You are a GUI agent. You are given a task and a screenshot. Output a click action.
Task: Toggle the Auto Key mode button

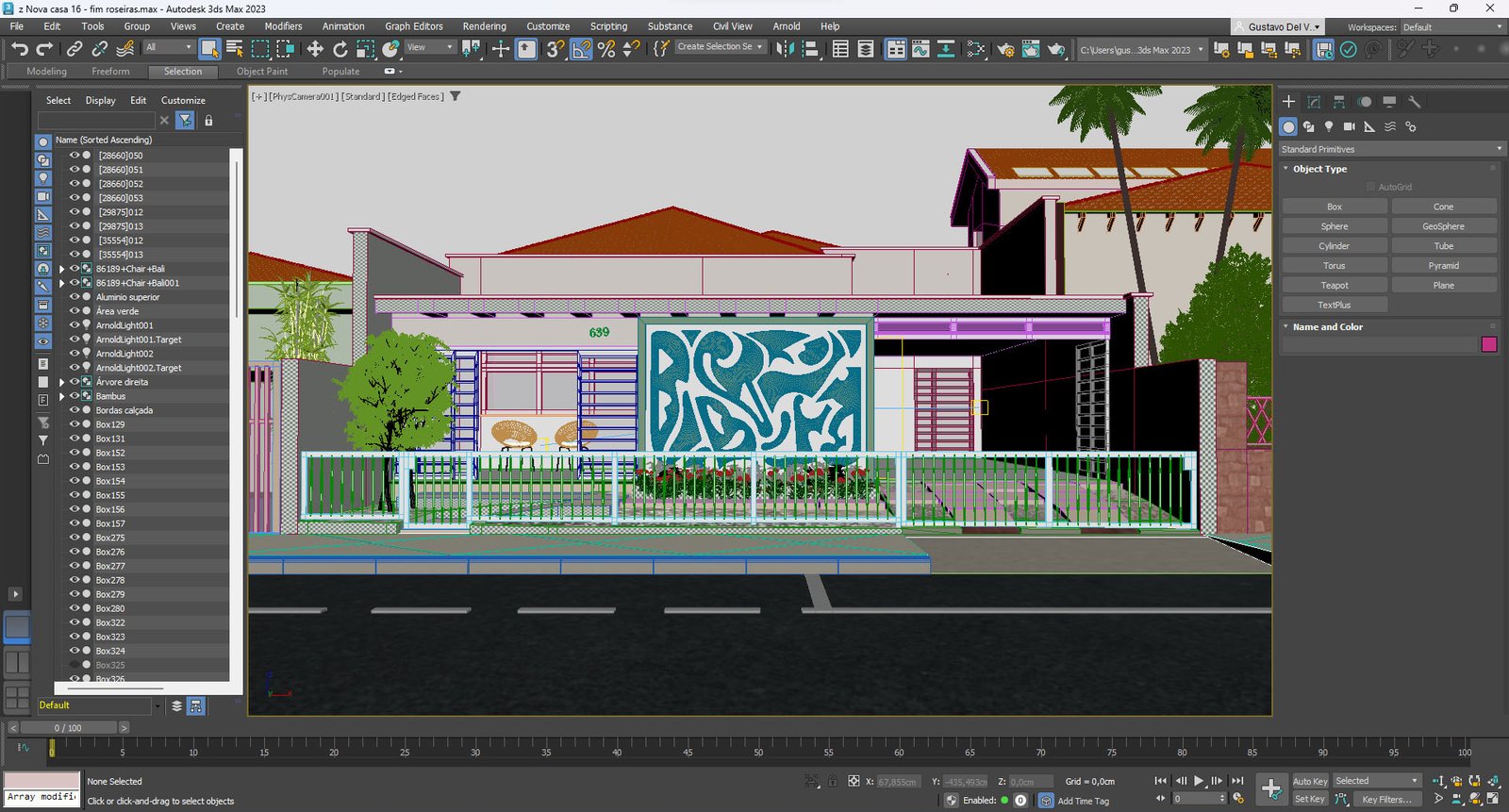coord(1310,781)
